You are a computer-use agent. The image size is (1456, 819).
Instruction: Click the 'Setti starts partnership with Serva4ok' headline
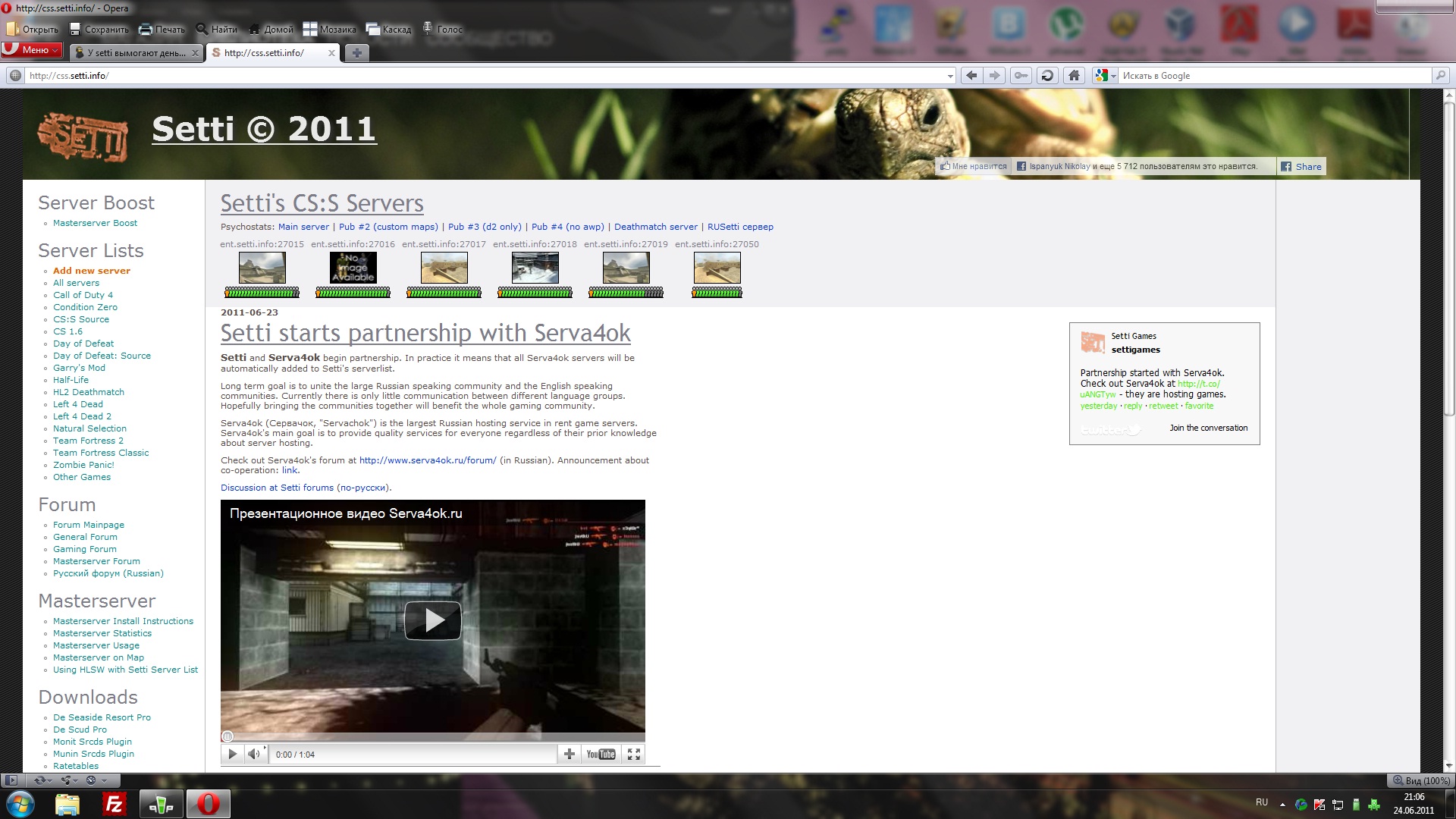425,333
